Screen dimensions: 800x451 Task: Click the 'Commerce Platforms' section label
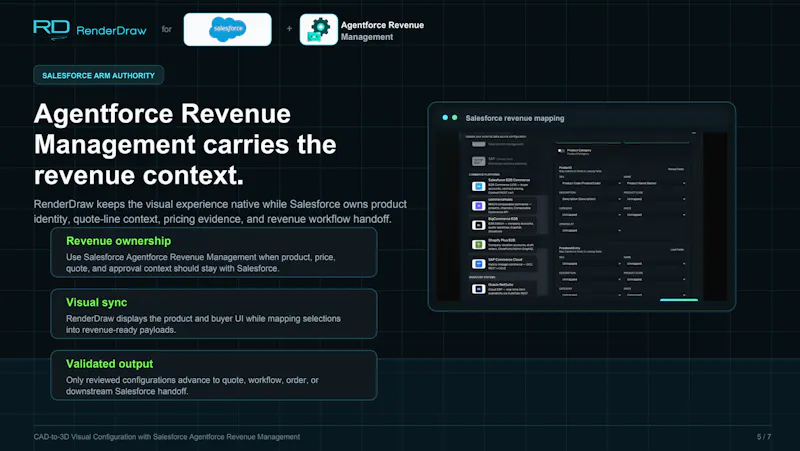484,174
